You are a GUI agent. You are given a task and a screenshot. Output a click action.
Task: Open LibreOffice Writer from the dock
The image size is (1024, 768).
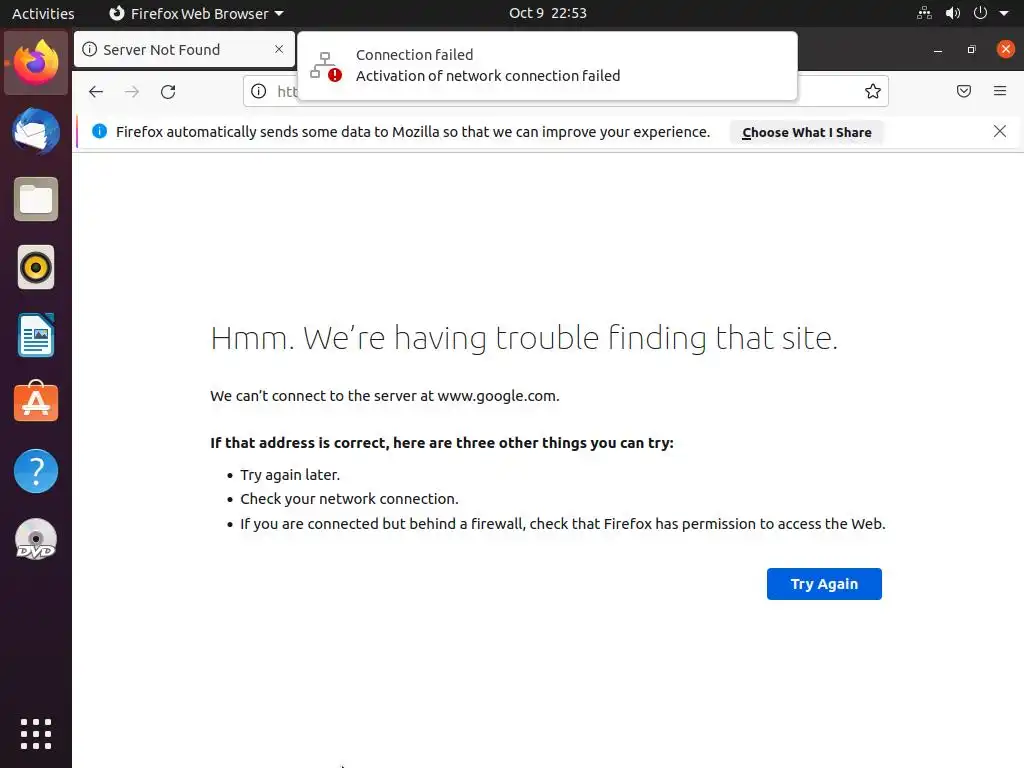36,335
